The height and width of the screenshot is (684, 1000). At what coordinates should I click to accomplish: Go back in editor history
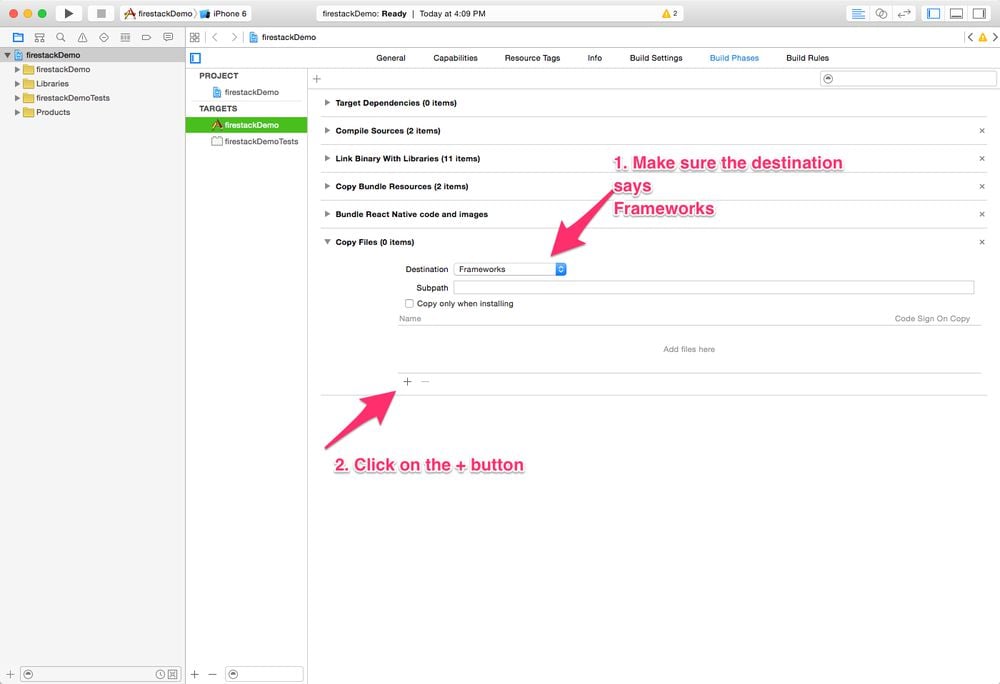pos(215,38)
